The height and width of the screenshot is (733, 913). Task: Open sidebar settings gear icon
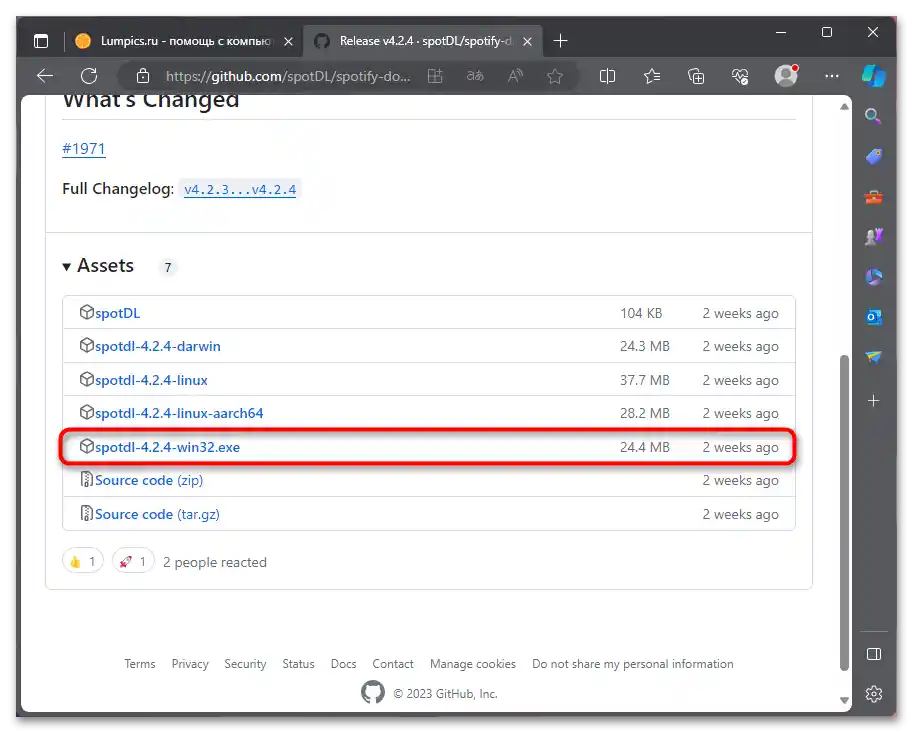tap(873, 694)
